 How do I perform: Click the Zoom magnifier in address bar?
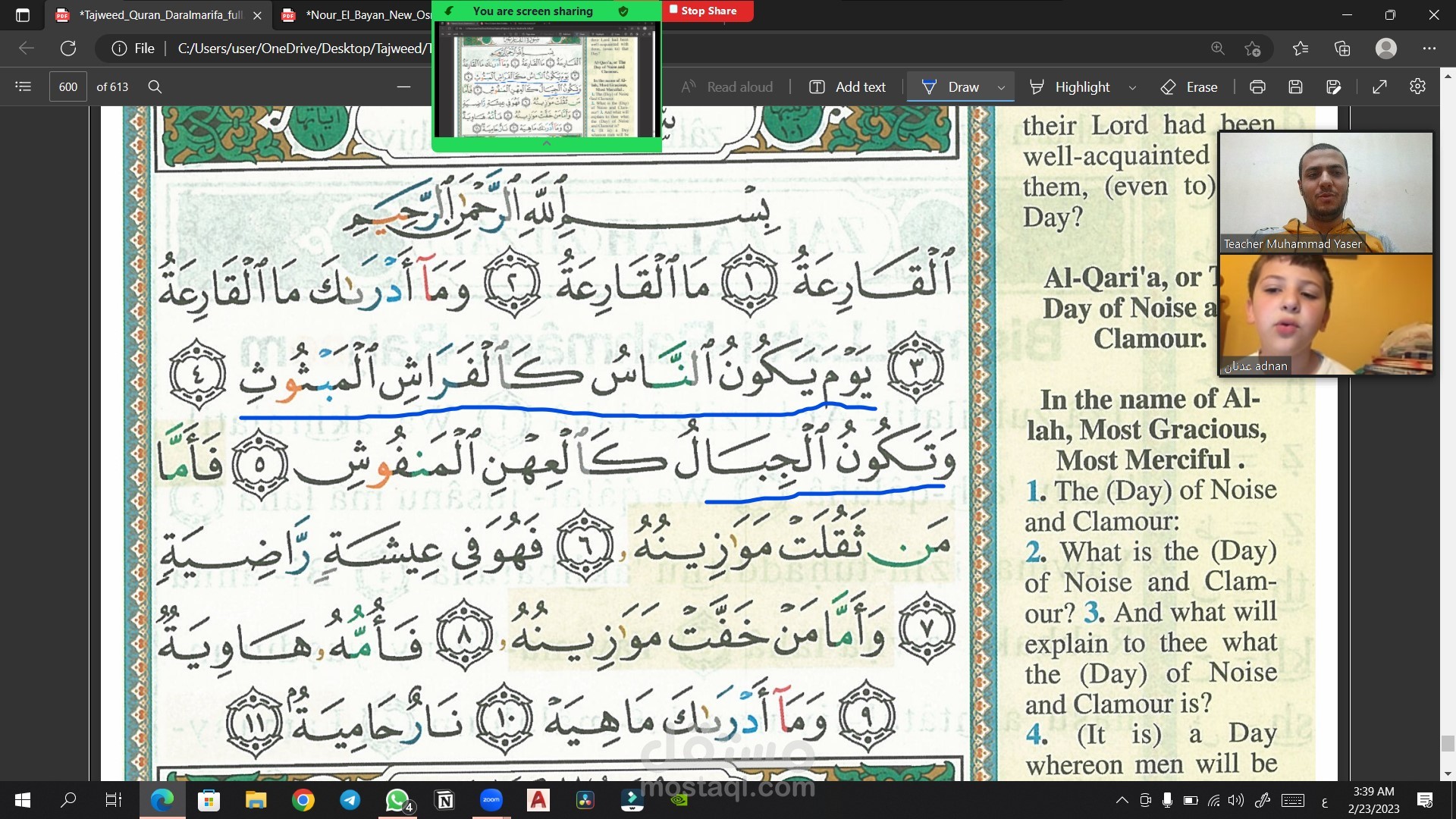[x=1217, y=49]
